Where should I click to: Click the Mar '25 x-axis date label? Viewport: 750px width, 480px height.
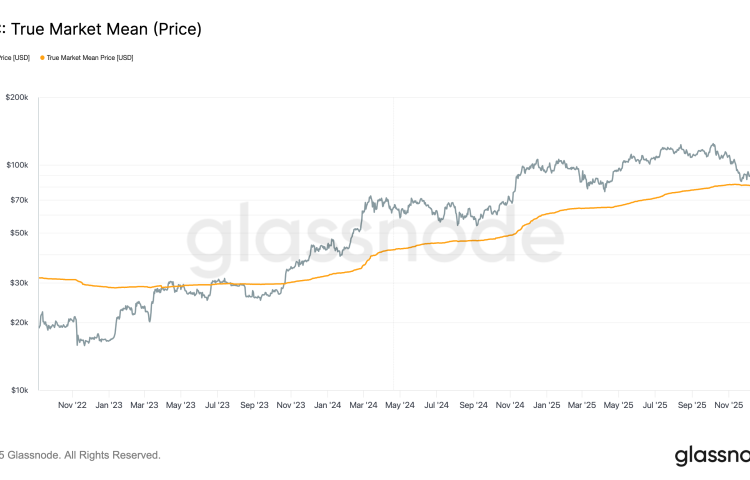(x=582, y=406)
